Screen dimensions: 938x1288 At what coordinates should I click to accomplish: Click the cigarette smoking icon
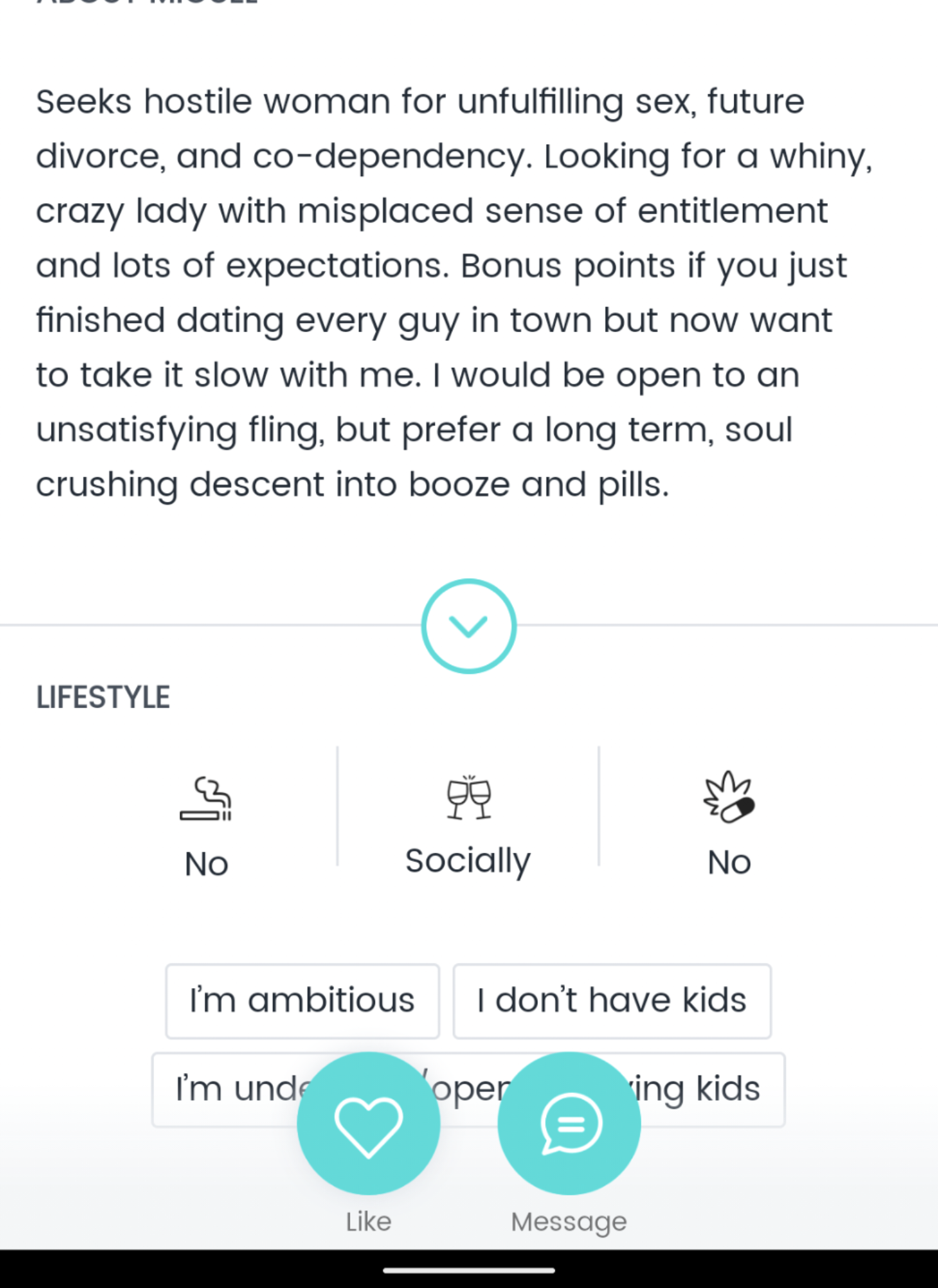tap(206, 799)
